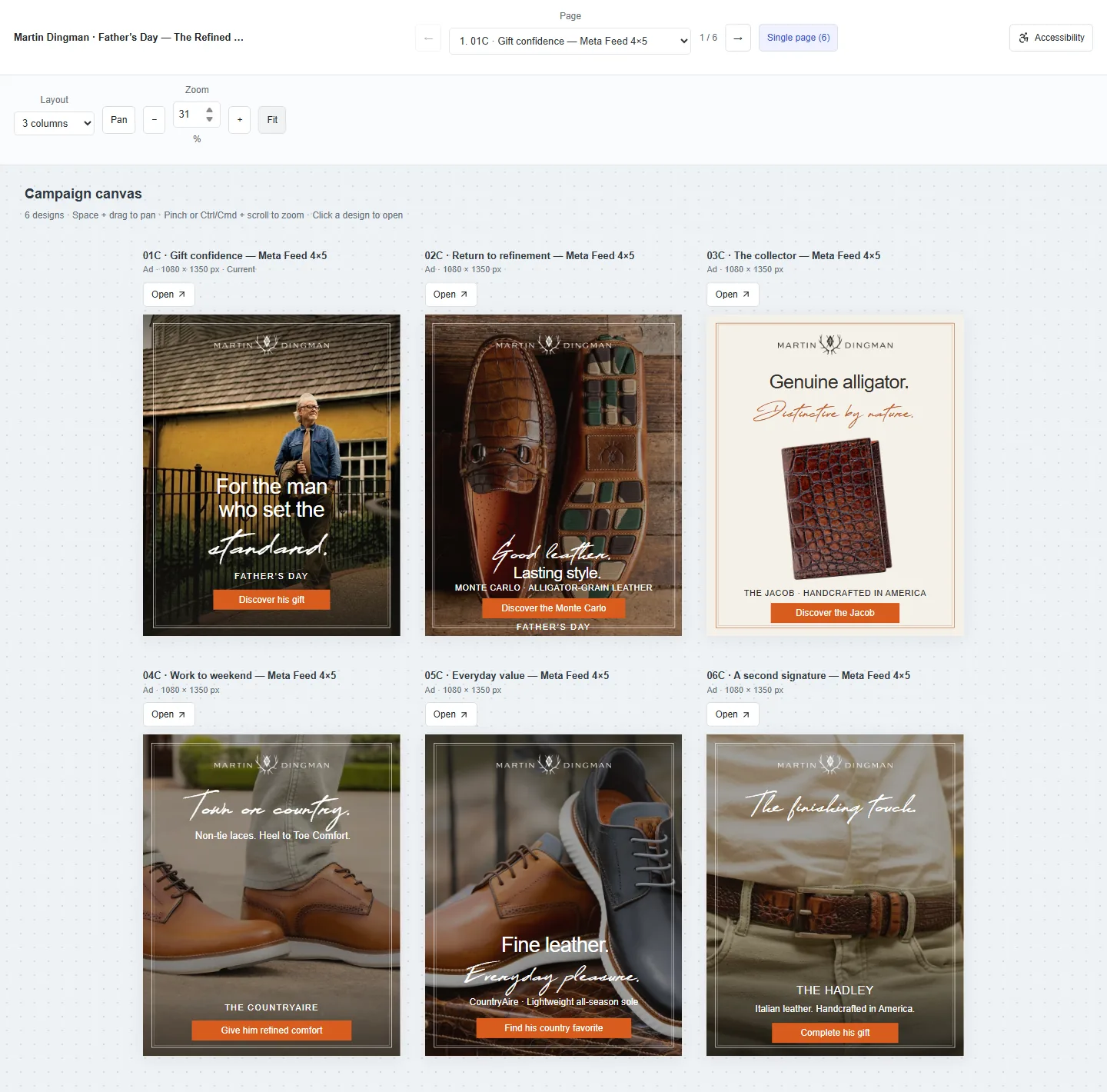Viewport: 1107px width, 1092px height.
Task: Go to the previous page arrow
Action: point(428,38)
